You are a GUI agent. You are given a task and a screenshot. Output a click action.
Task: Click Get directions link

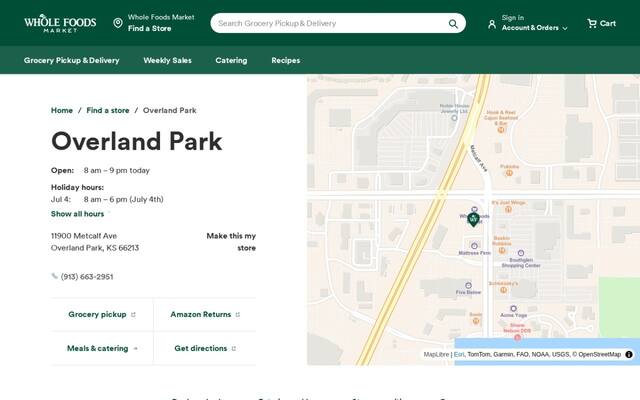tap(205, 348)
